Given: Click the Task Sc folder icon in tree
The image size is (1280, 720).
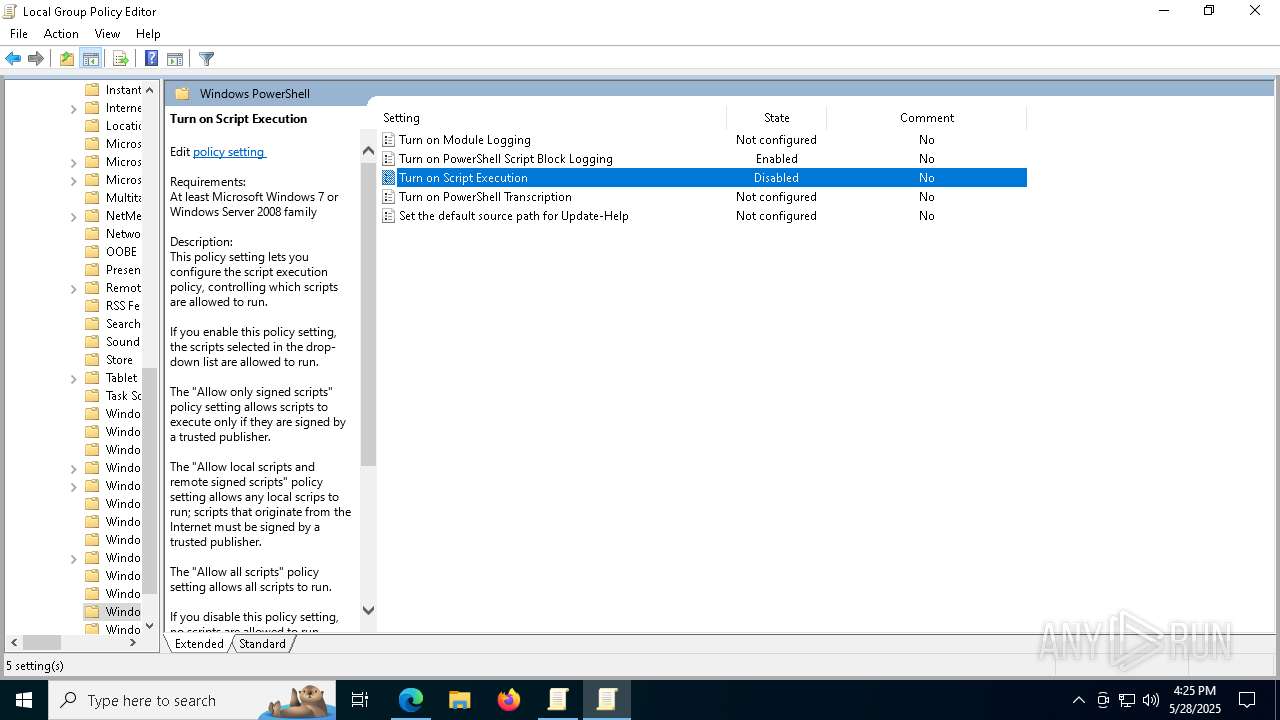Looking at the screenshot, I should tap(92, 396).
